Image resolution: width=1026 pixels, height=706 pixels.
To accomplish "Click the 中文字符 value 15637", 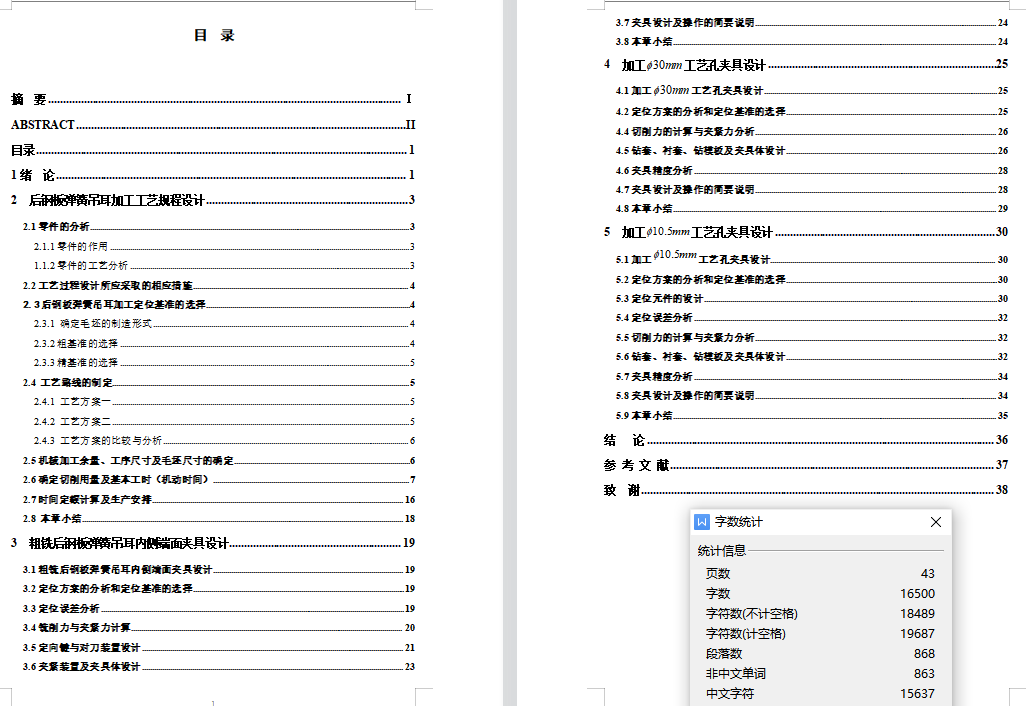I will [917, 694].
